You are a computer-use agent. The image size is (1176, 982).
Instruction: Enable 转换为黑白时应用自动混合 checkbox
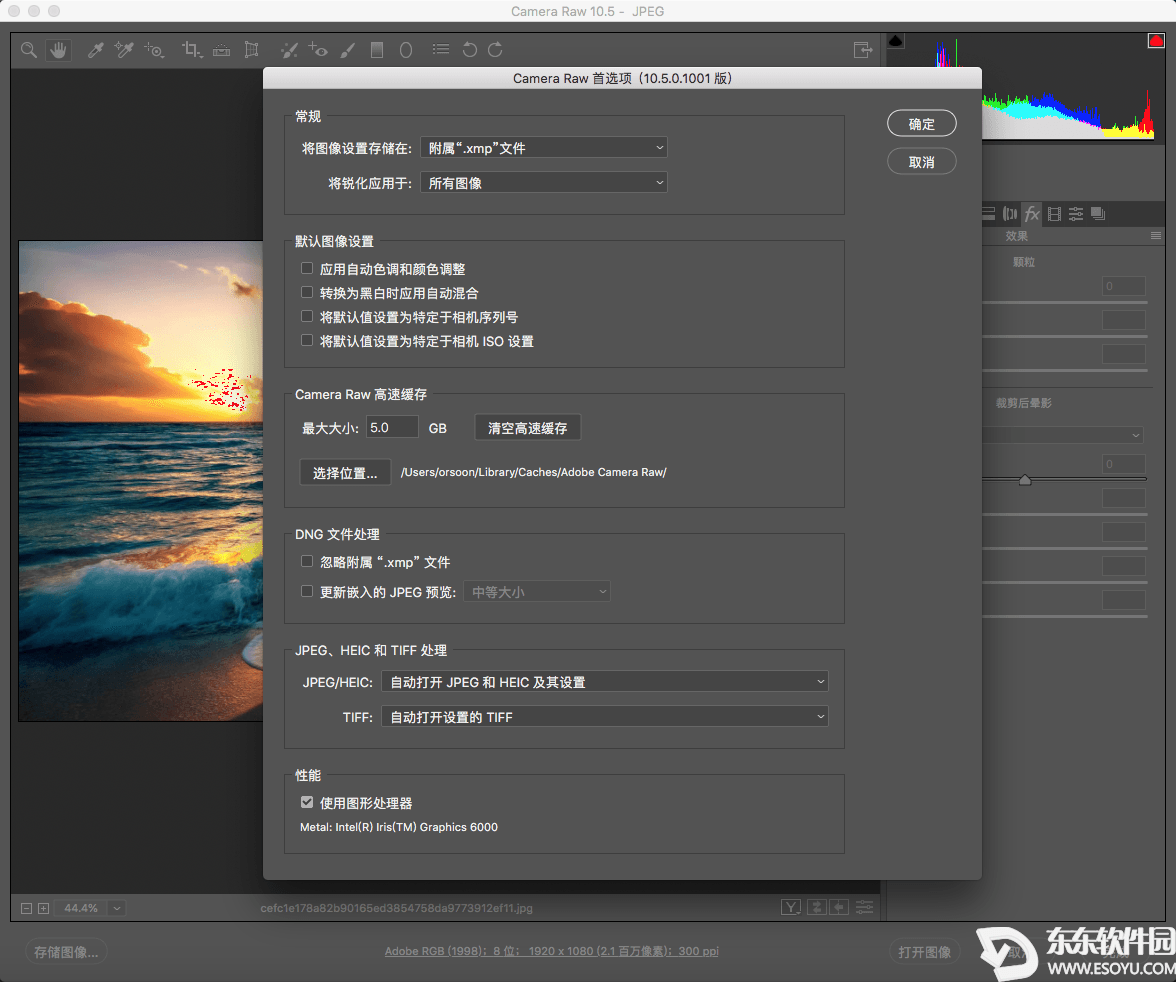tap(307, 293)
